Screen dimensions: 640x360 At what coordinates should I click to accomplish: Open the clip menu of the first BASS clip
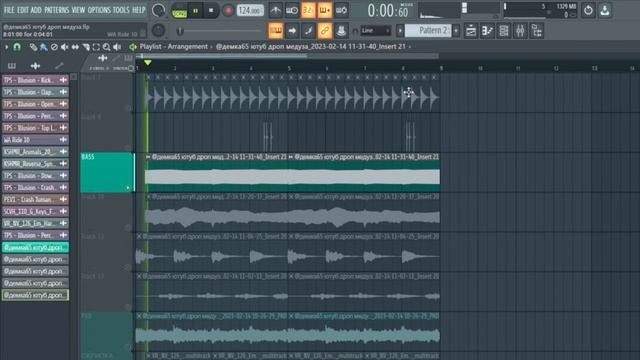[148, 157]
